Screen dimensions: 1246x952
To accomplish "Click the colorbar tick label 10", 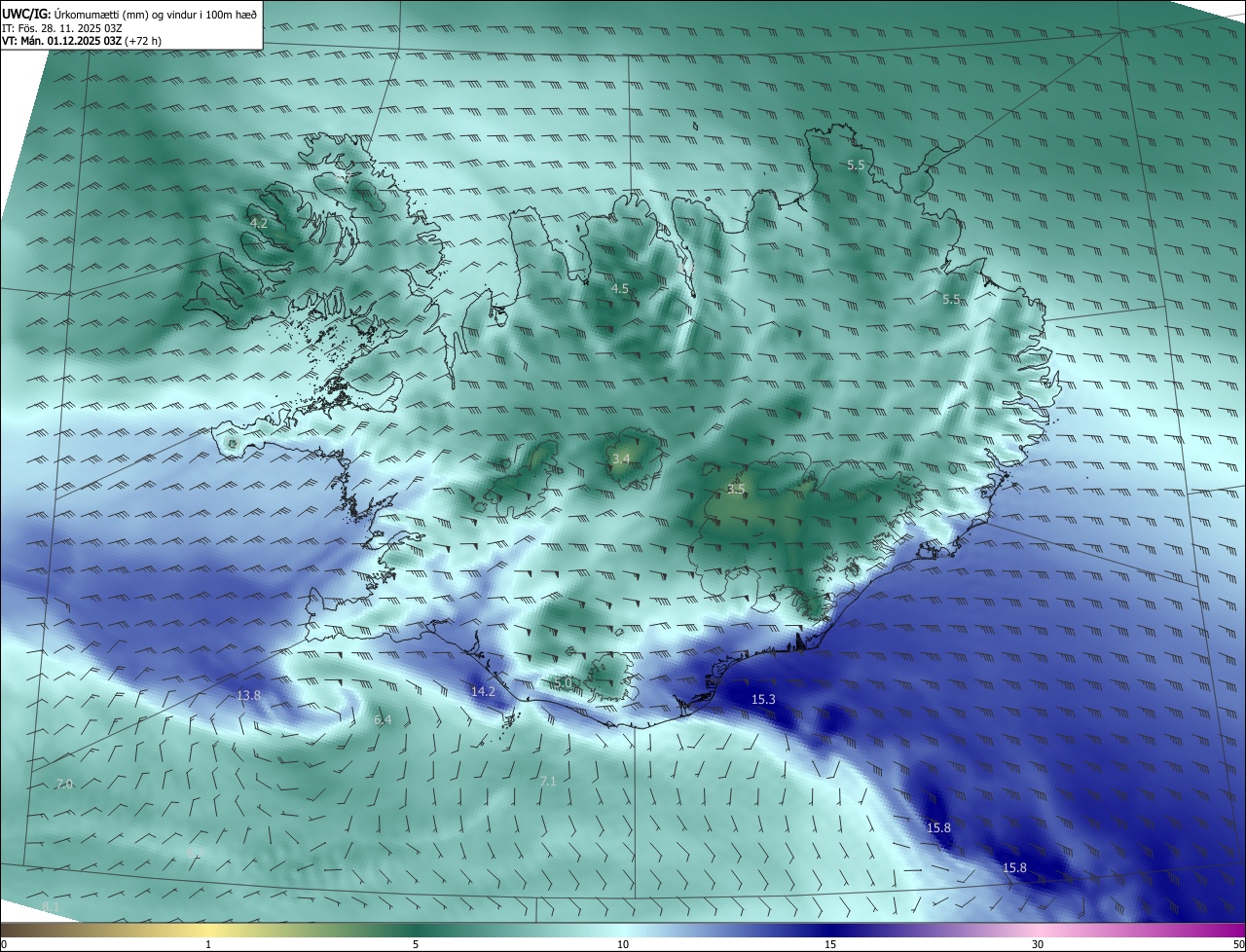I will 623,944.
